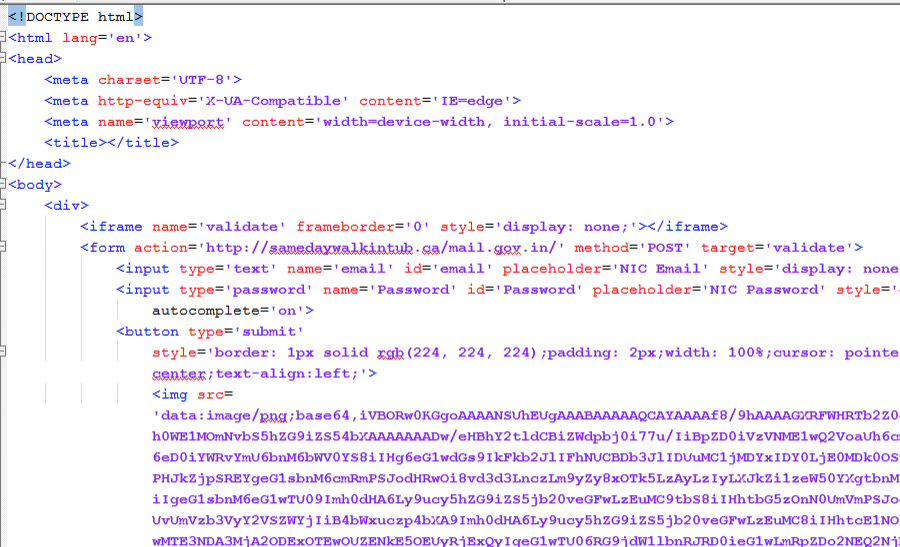Viewport: 900px width, 547px height.
Task: Collapse the fold marker beside the body tag
Action: 2,184
